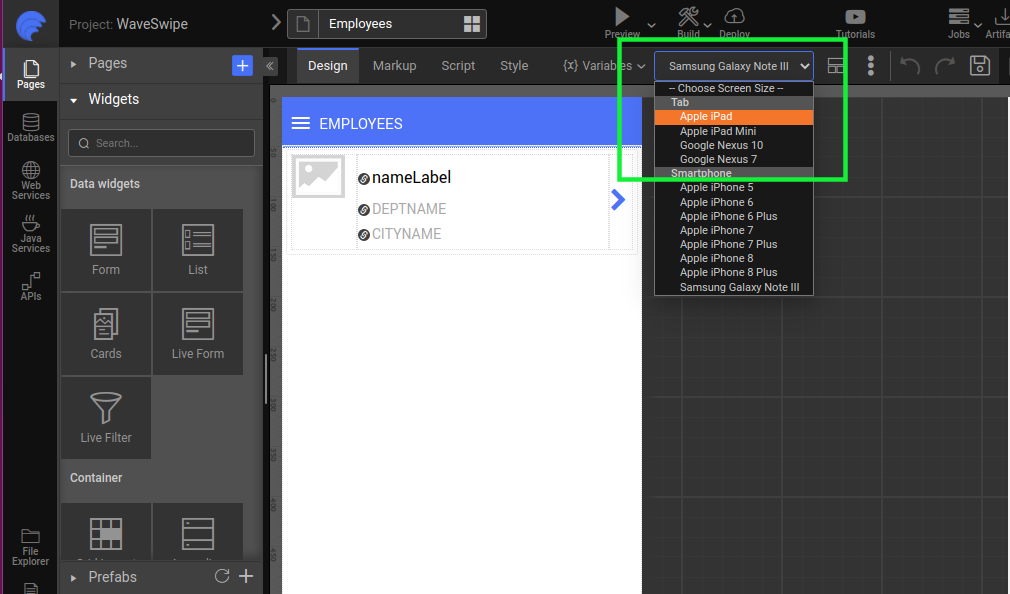Image resolution: width=1010 pixels, height=594 pixels.
Task: Save the project using the save icon
Action: pos(979,65)
